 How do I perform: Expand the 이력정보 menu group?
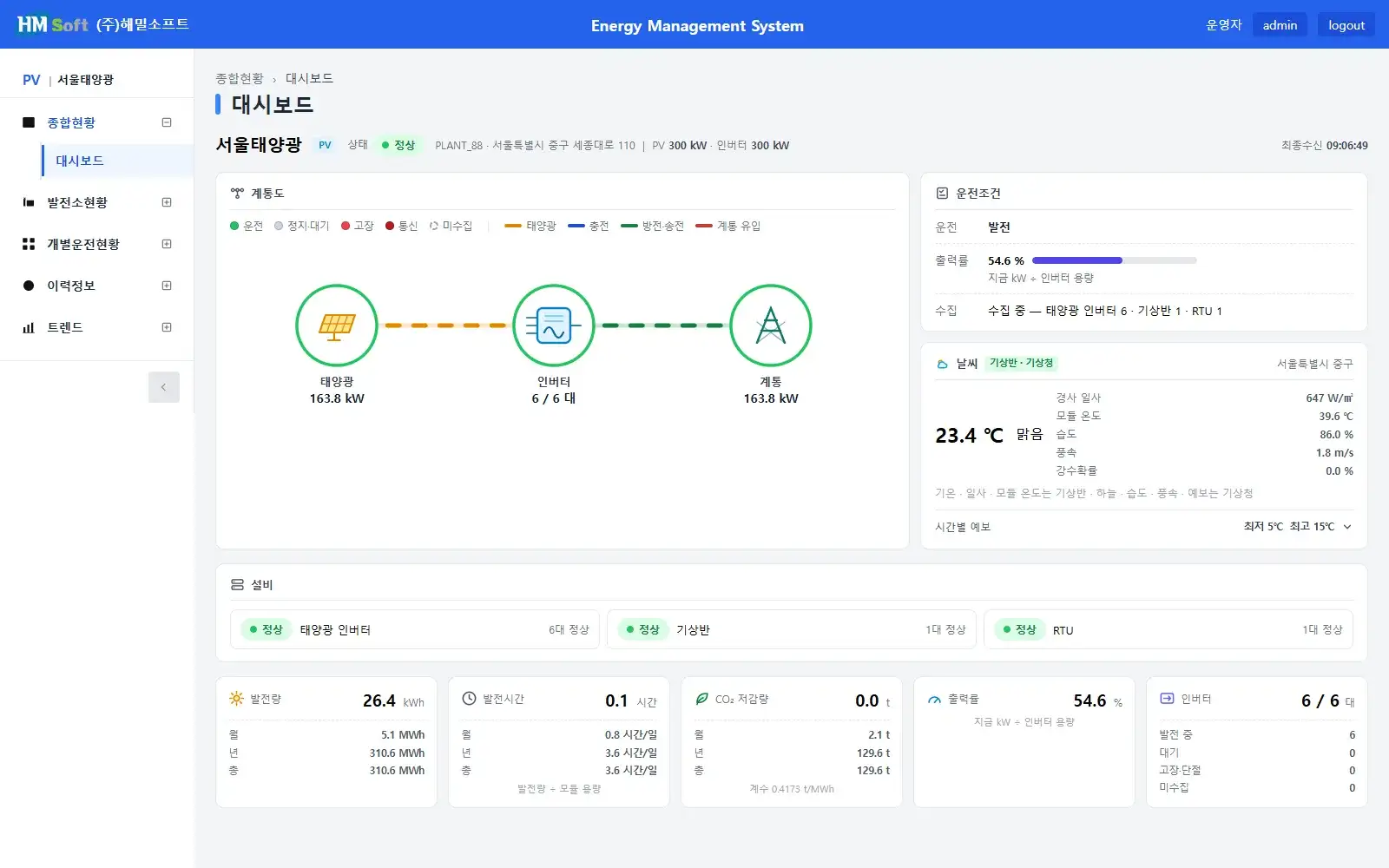(x=167, y=286)
